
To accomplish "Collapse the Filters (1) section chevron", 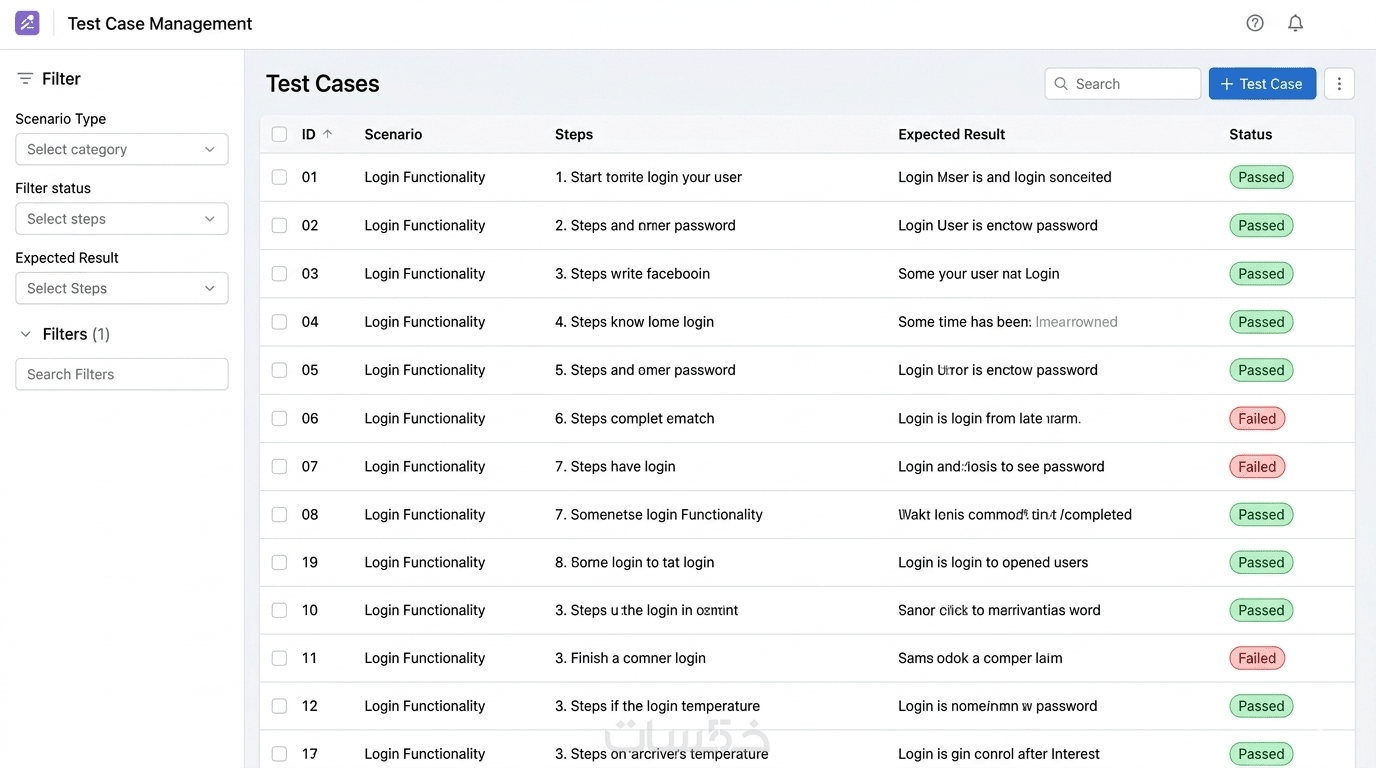I will (26, 334).
